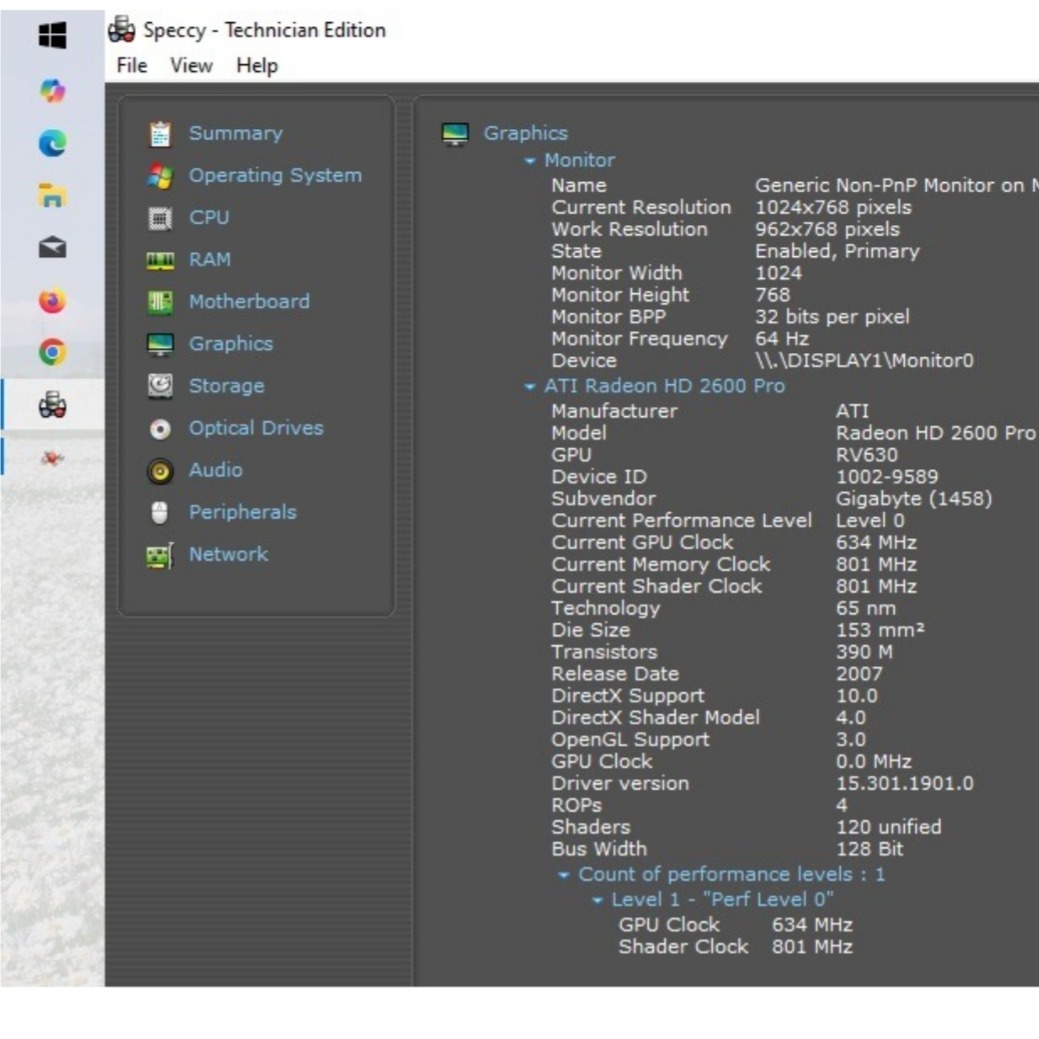Click the CPU chip icon

[x=160, y=218]
